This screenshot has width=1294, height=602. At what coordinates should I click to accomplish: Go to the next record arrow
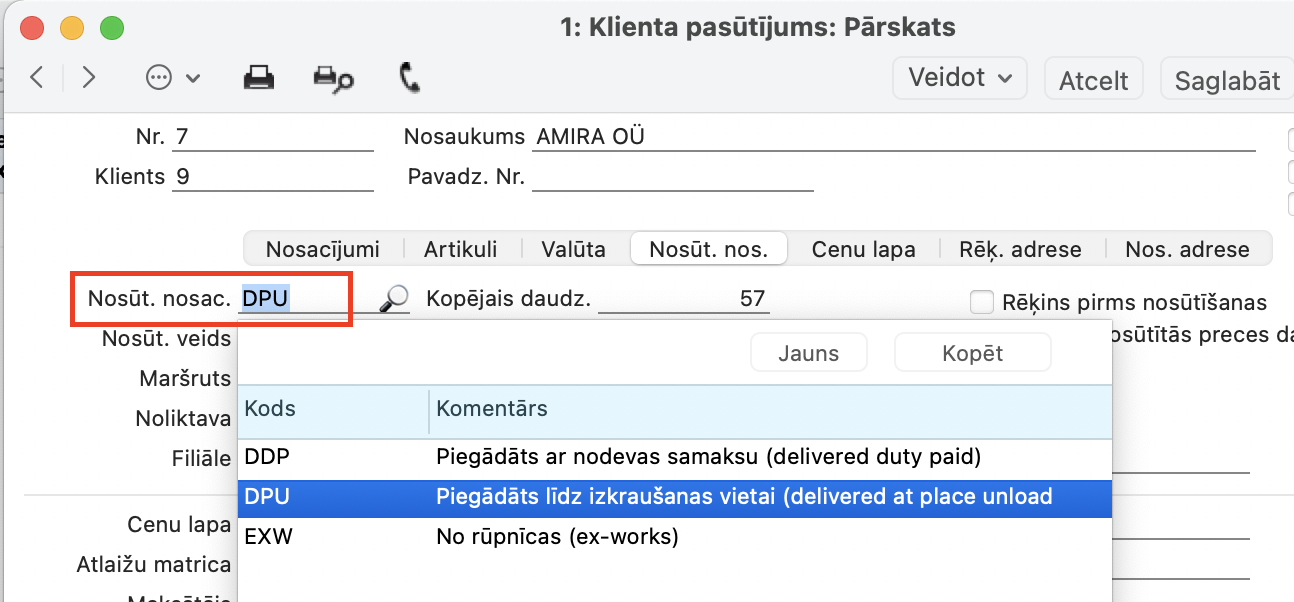pos(89,78)
